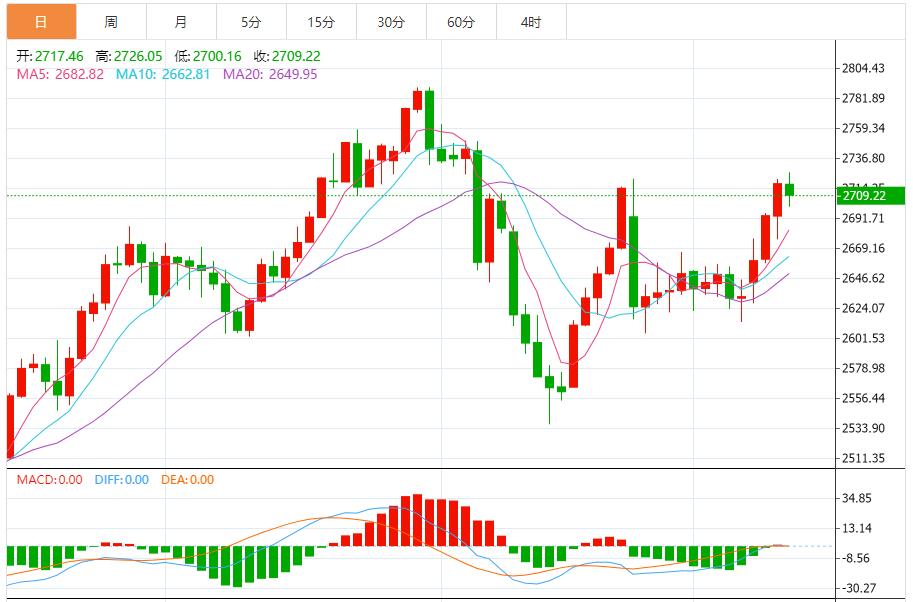Viewport: 913px width, 602px height.
Task: Click the 2804.43 price axis label
Action: [x=863, y=69]
